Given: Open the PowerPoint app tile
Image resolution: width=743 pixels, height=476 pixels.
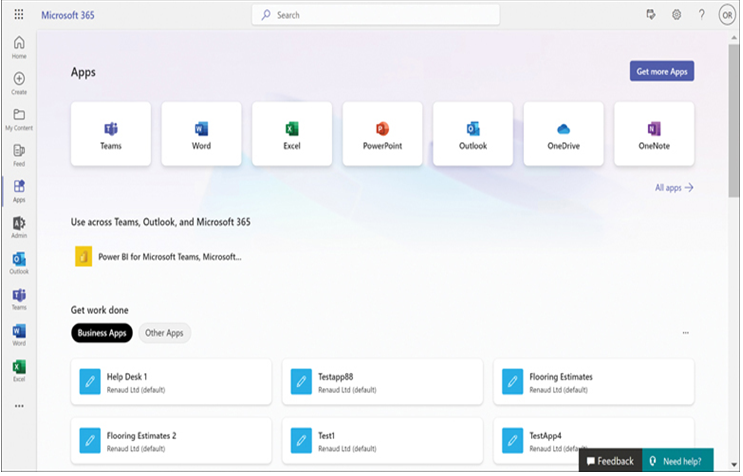Looking at the screenshot, I should 382,134.
